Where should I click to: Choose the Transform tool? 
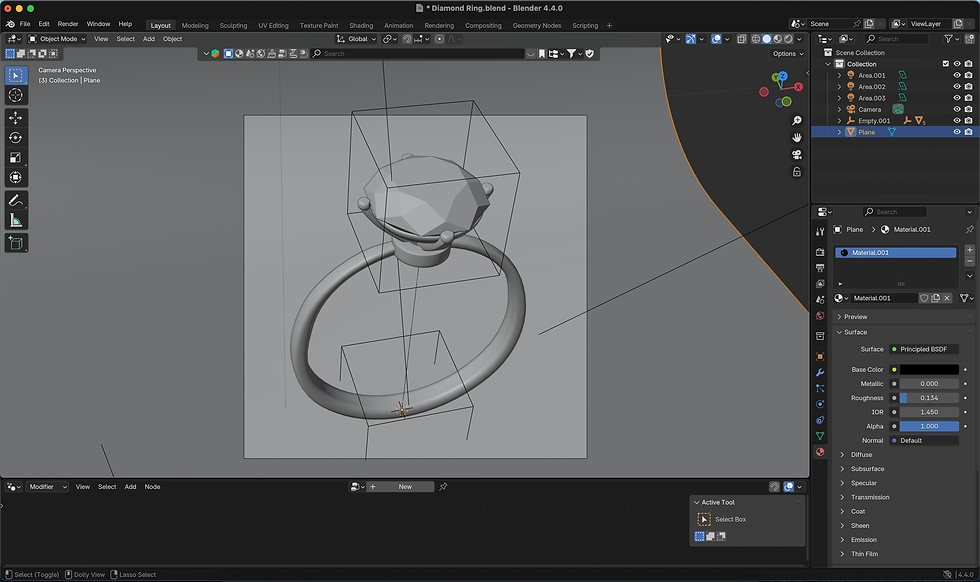point(16,178)
